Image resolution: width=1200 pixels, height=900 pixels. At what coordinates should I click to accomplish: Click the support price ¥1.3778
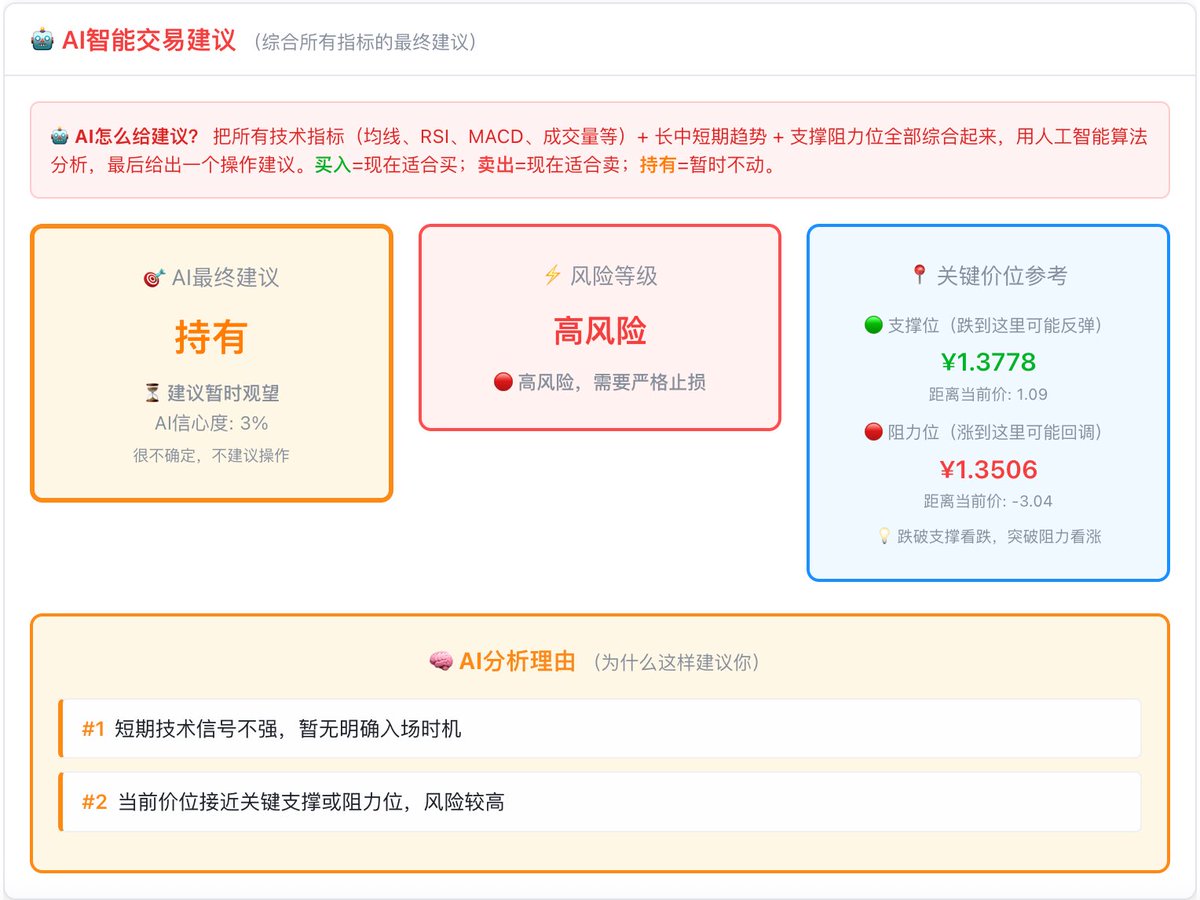pos(988,362)
